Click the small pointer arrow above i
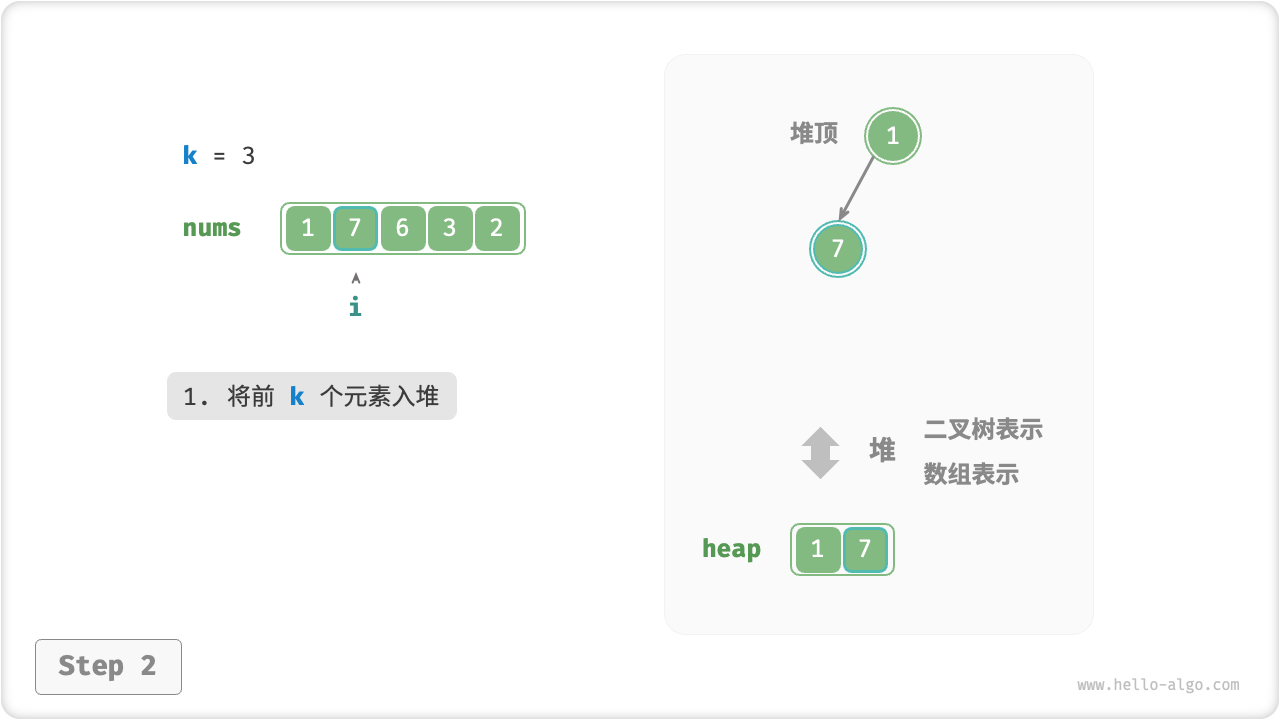Image resolution: width=1280 pixels, height=720 pixels. click(356, 278)
